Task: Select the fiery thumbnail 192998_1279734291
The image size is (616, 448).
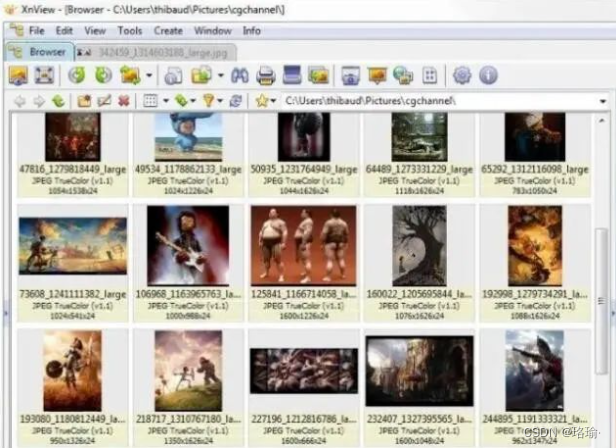Action: 535,246
